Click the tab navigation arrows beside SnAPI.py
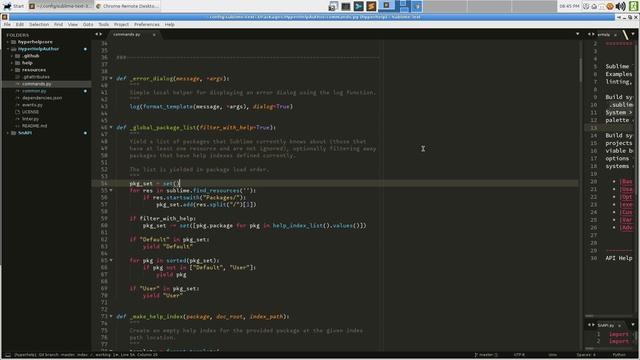 coord(591,325)
